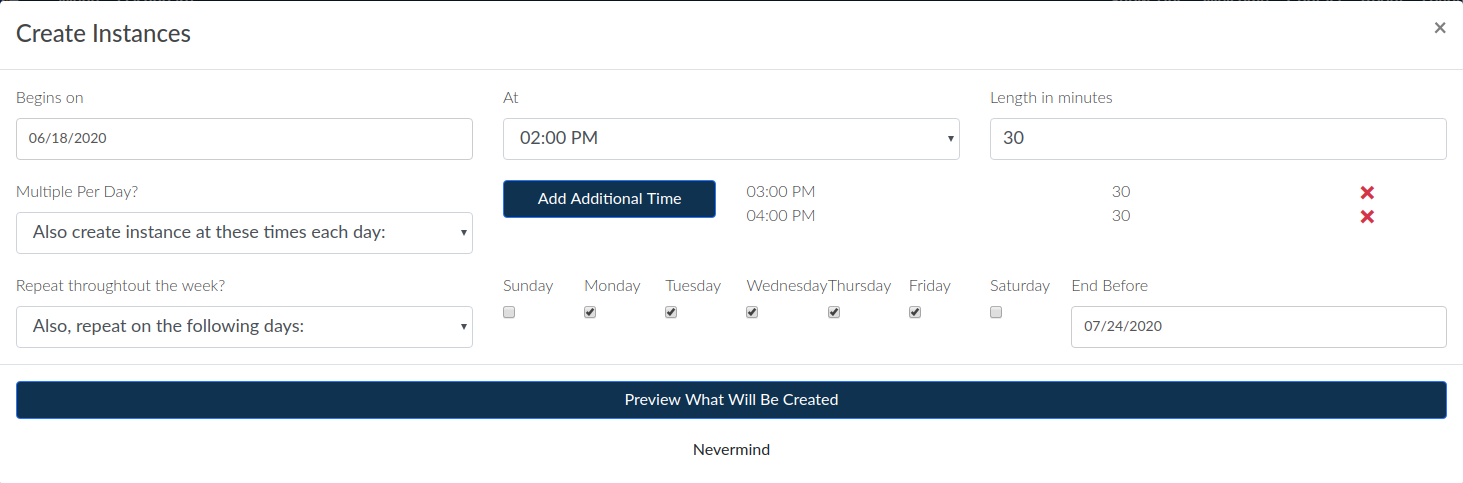Open Repeat throughout the week dropdown
This screenshot has height=483, width=1463.
tap(244, 327)
